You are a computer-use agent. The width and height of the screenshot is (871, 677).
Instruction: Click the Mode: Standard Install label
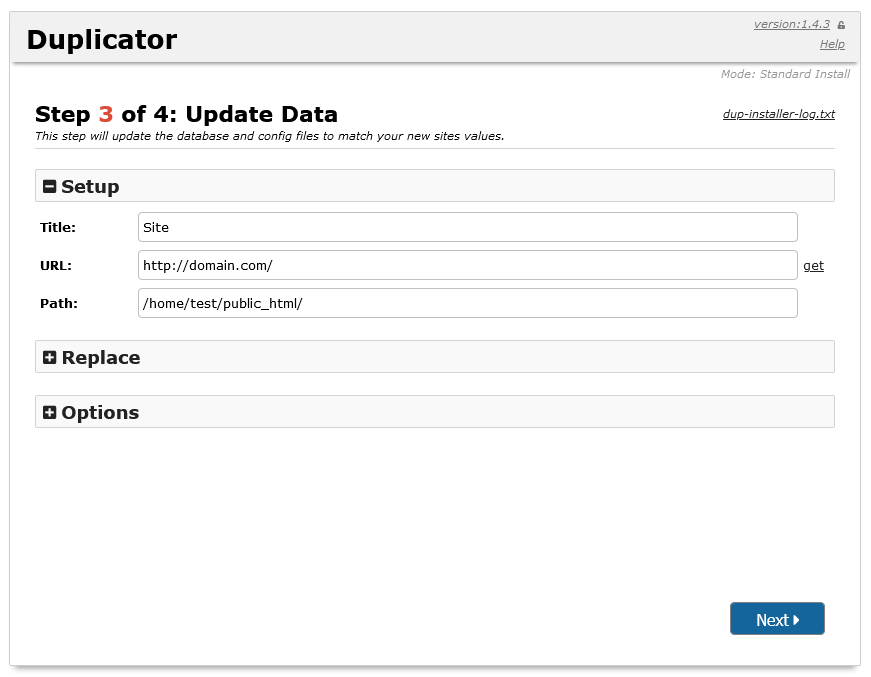[x=786, y=74]
